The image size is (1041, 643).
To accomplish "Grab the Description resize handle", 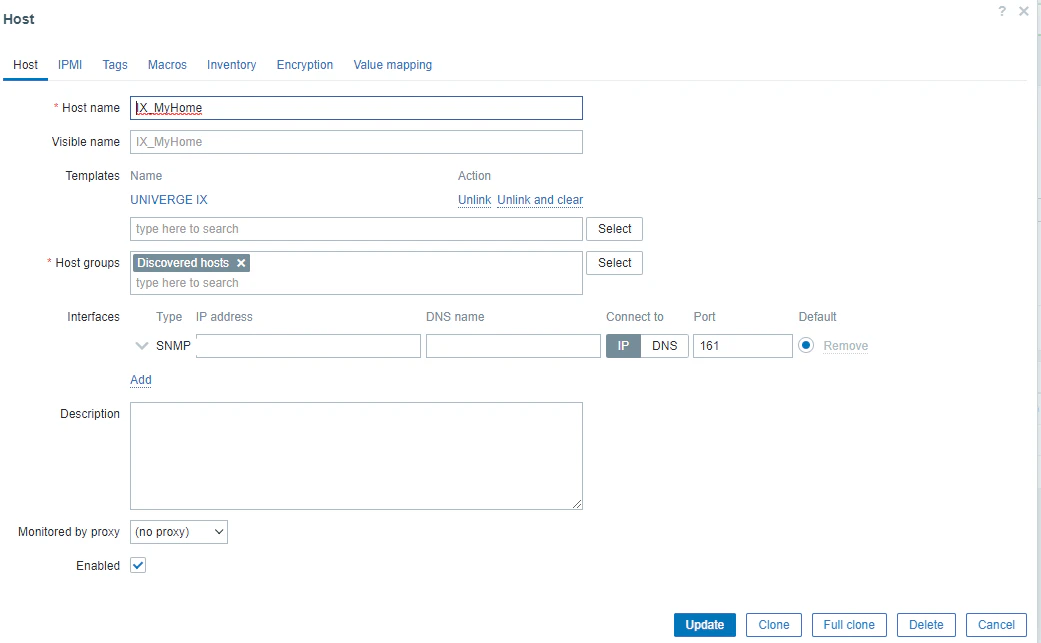I will click(577, 504).
